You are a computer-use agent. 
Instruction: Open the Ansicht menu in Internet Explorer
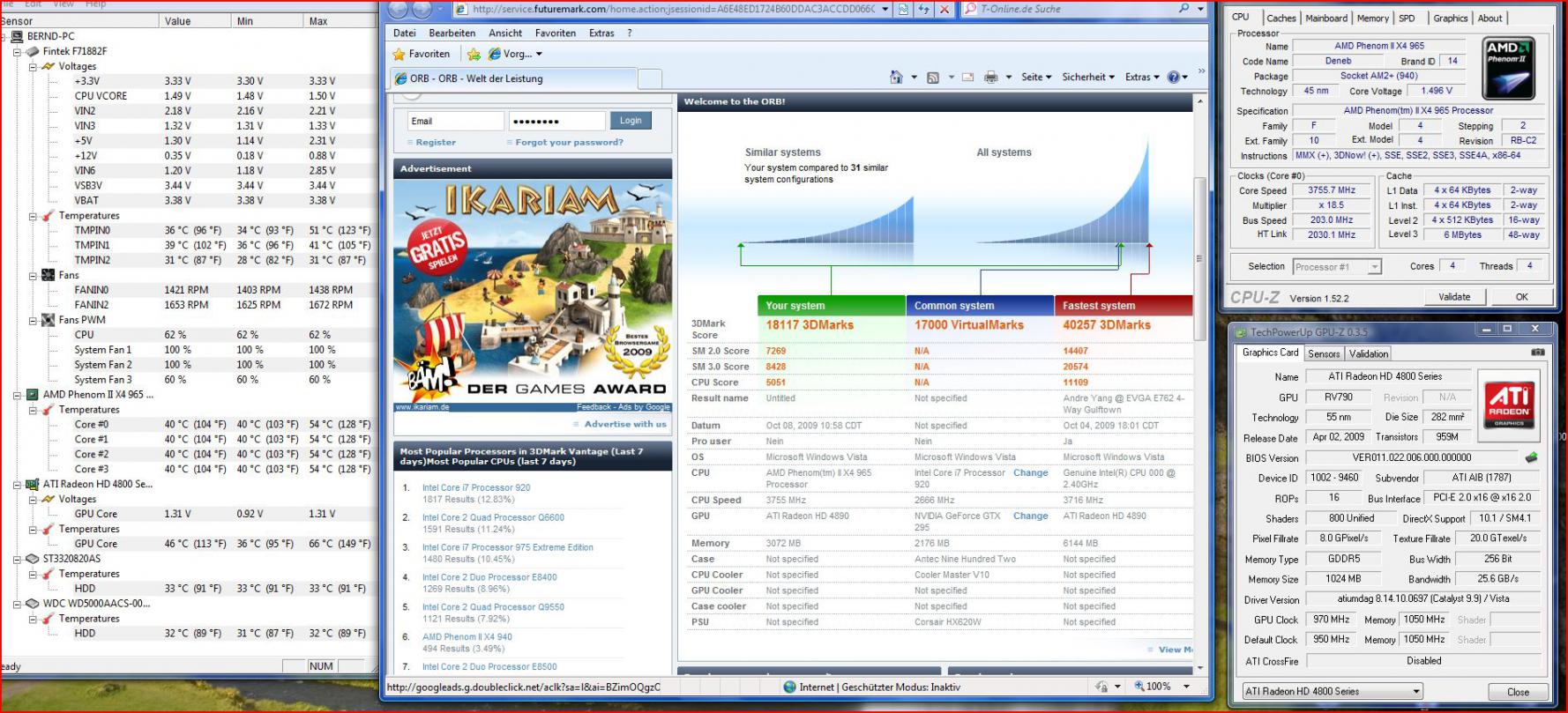pyautogui.click(x=505, y=33)
